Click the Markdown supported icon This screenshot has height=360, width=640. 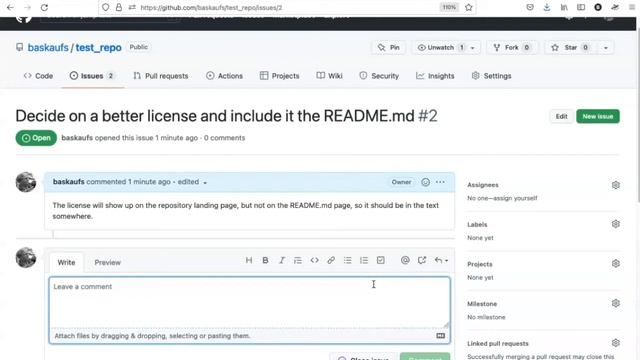tap(440, 336)
